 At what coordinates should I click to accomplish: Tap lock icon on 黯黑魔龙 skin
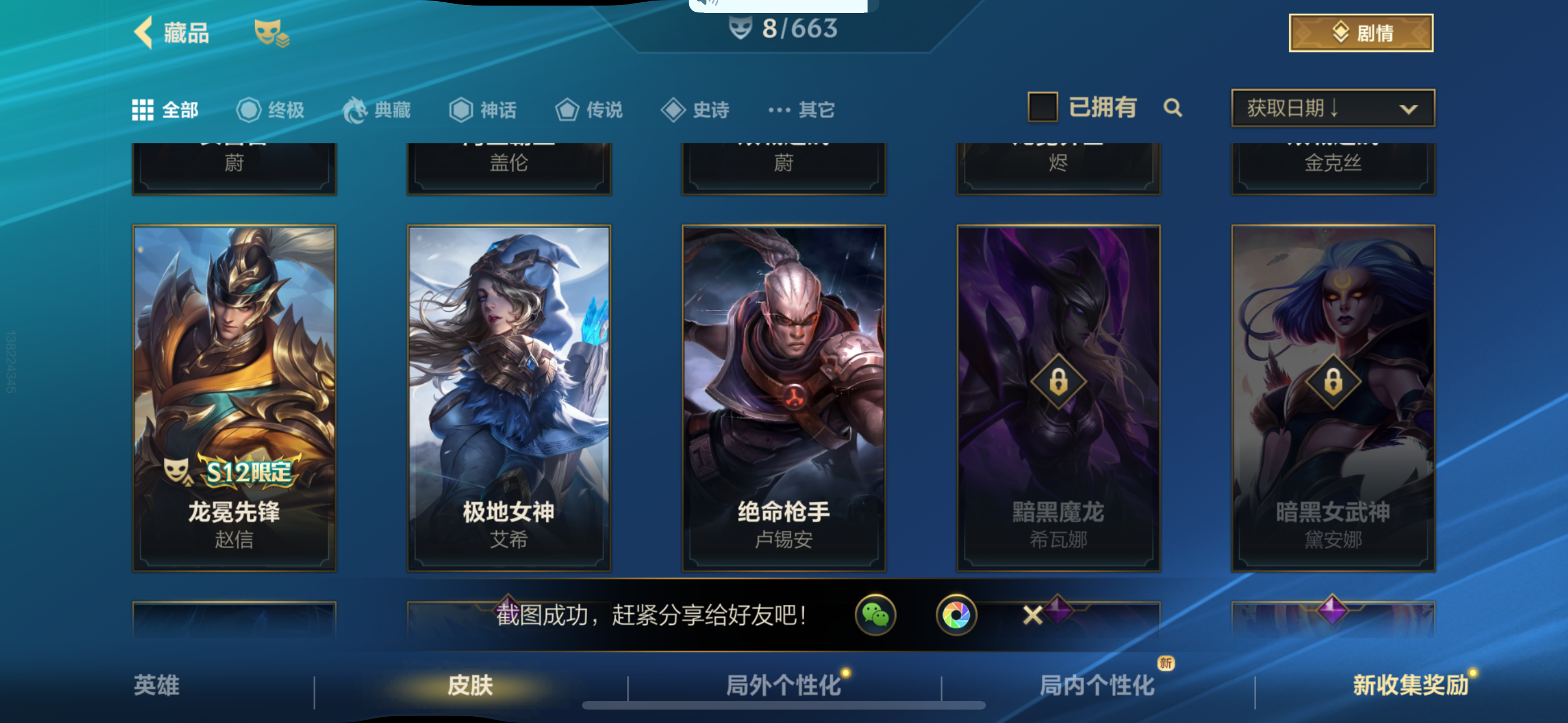point(1059,382)
